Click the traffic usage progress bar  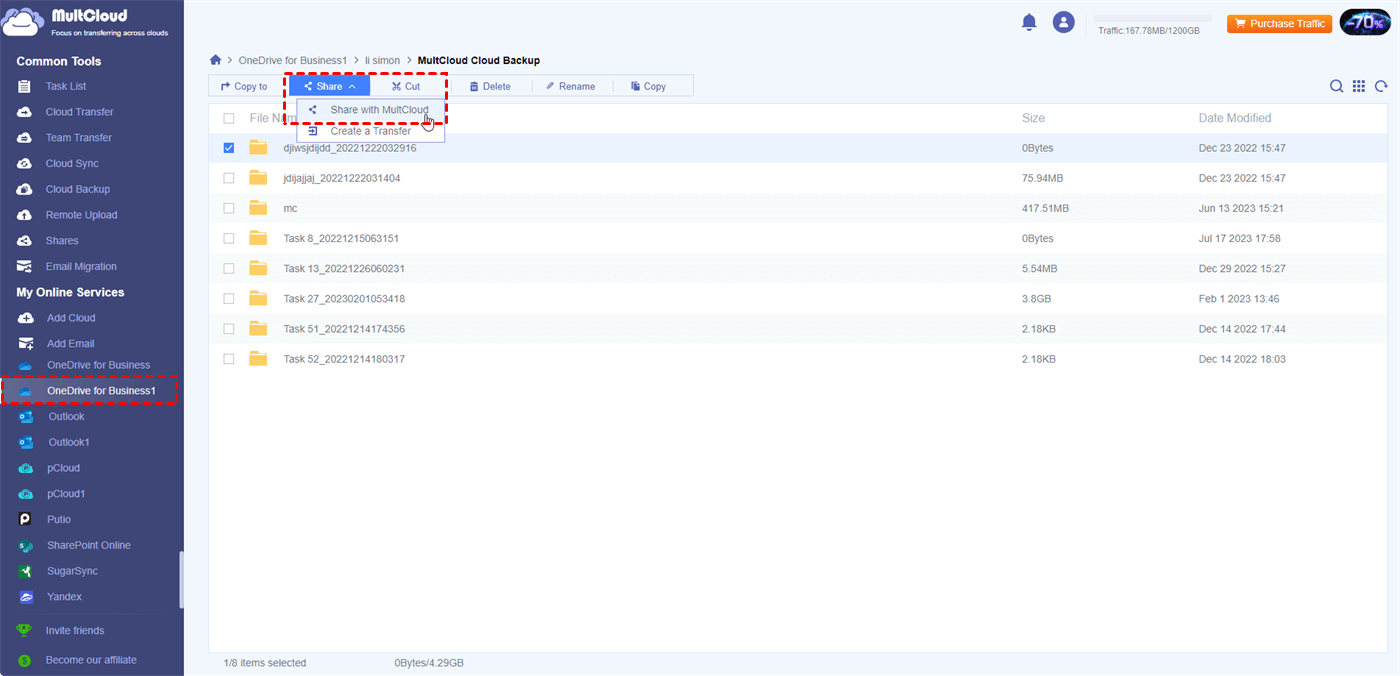click(x=1153, y=18)
